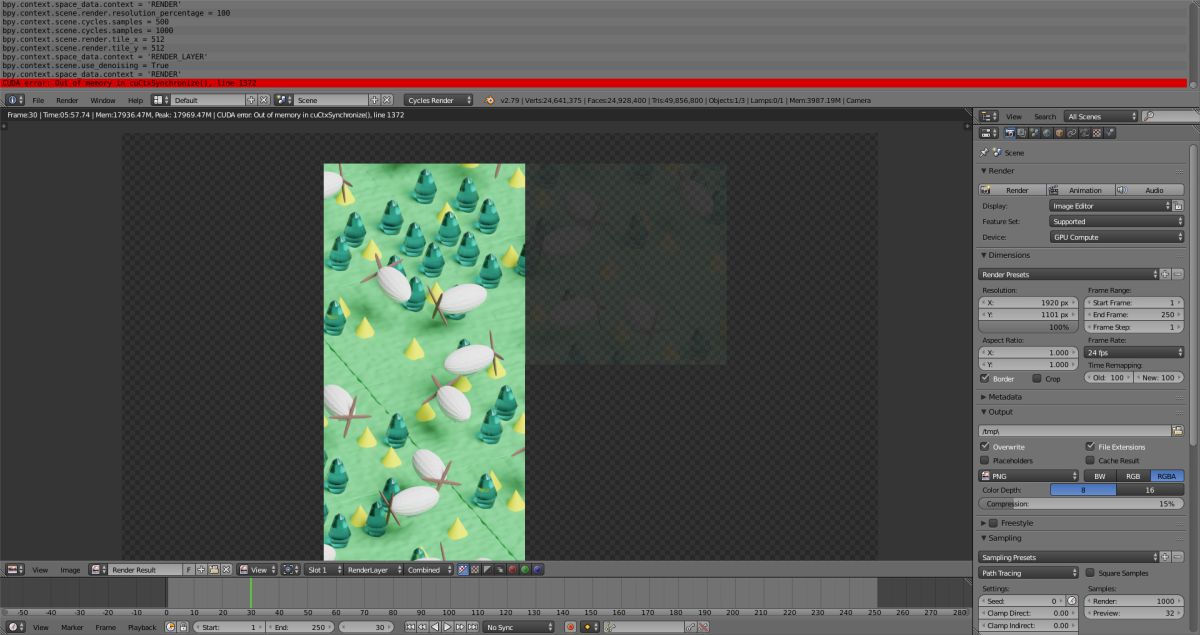
Task: Open the Window menu
Action: [x=102, y=100]
